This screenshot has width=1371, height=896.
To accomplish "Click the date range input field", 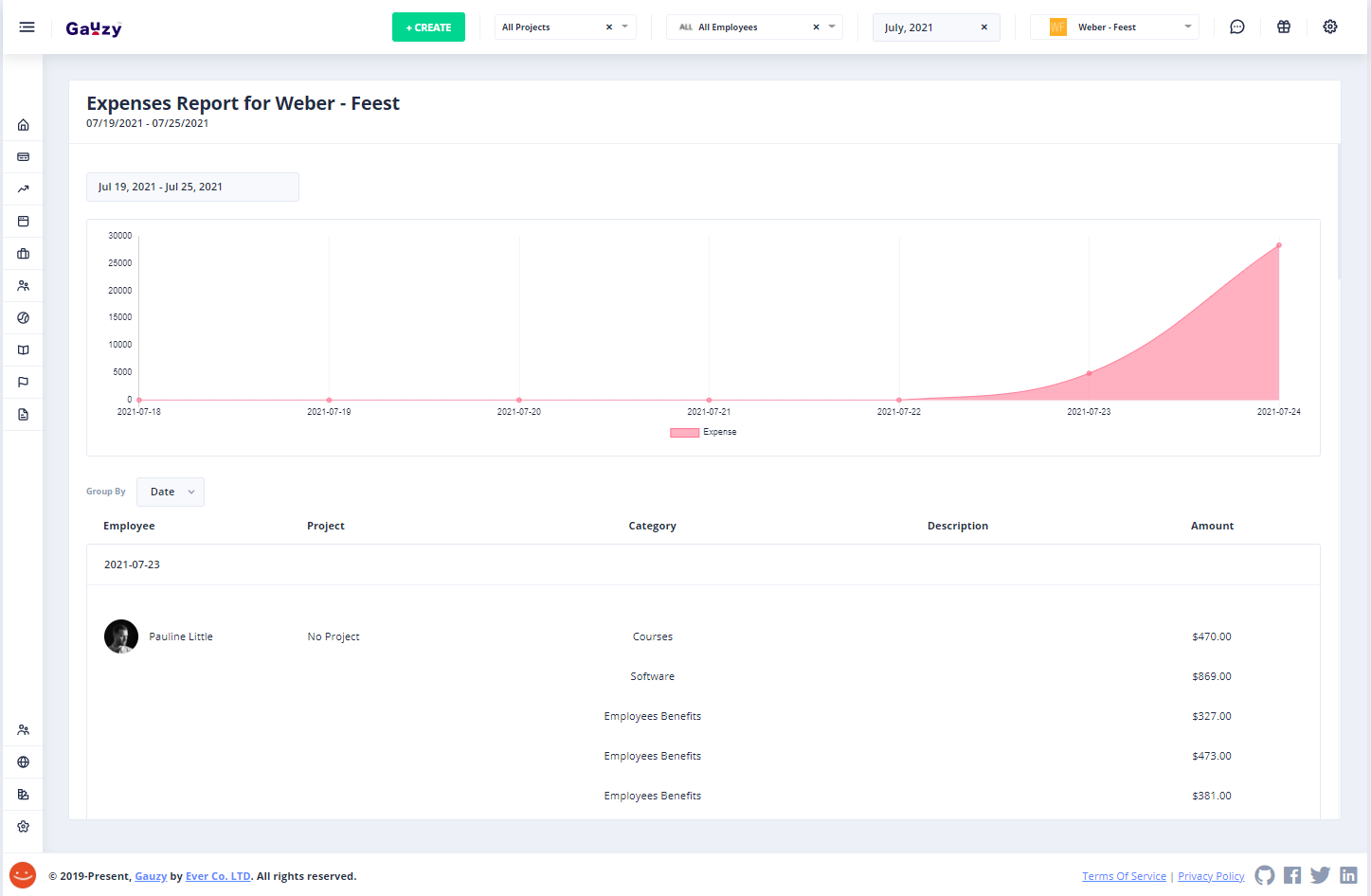I will point(192,187).
